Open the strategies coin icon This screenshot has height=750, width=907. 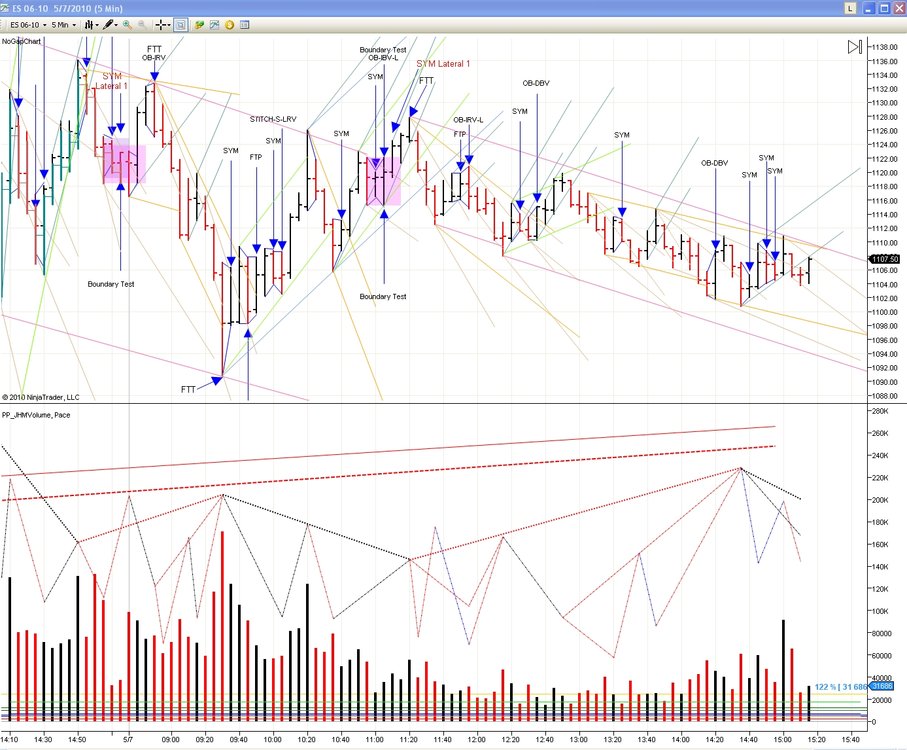(230, 25)
